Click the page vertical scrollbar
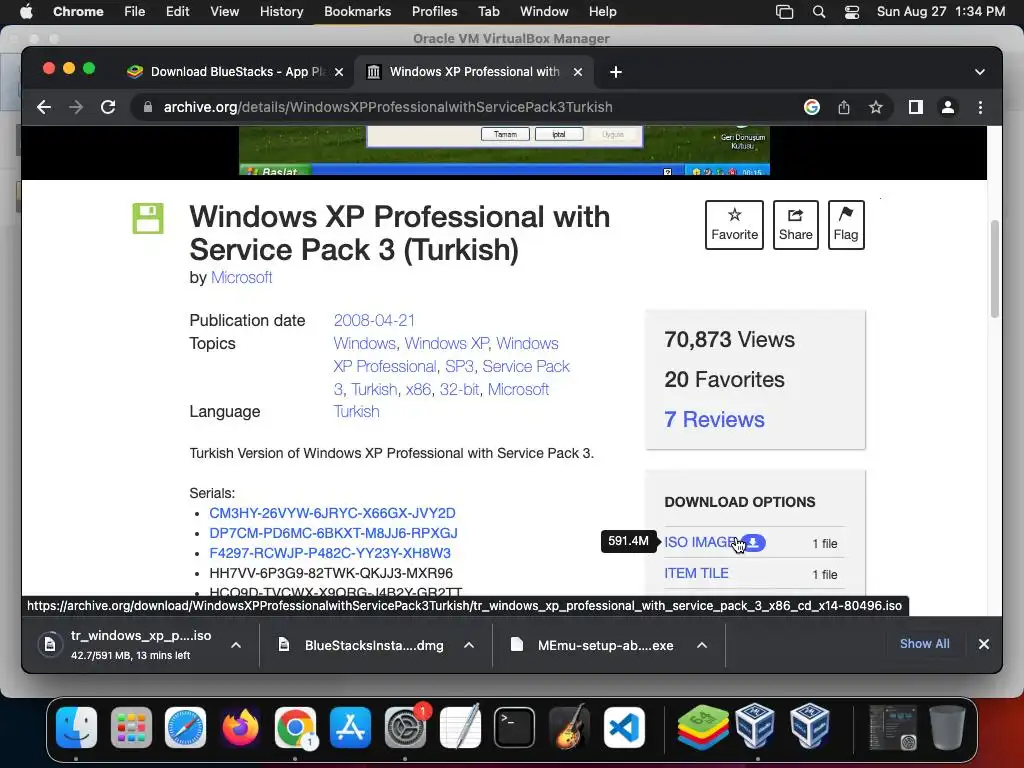Screen dimensions: 1024x768 pyautogui.click(x=995, y=269)
